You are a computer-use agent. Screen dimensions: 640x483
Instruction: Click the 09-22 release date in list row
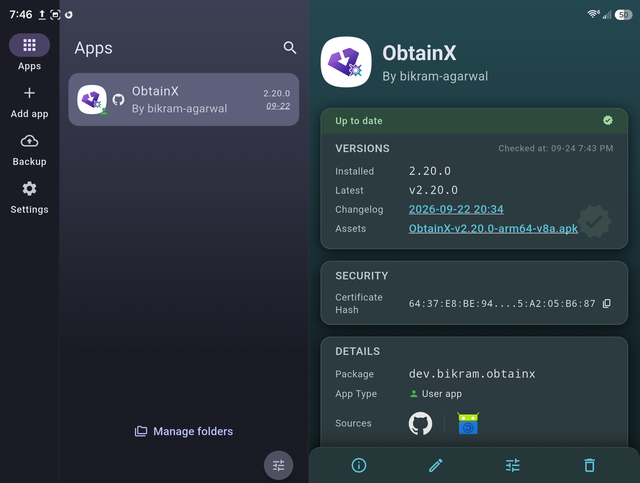tap(278, 106)
